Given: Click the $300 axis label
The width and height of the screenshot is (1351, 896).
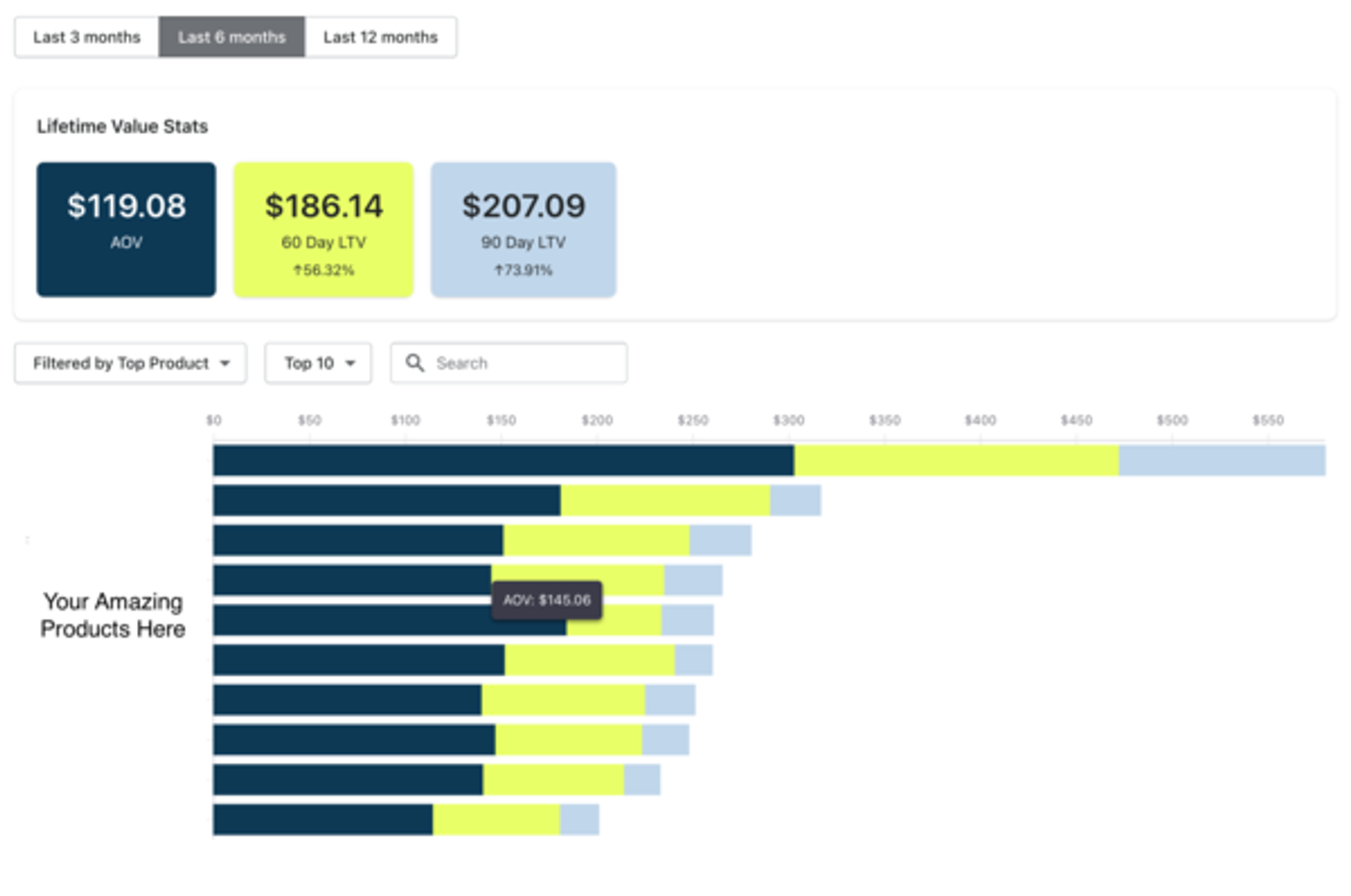Looking at the screenshot, I should [x=788, y=420].
